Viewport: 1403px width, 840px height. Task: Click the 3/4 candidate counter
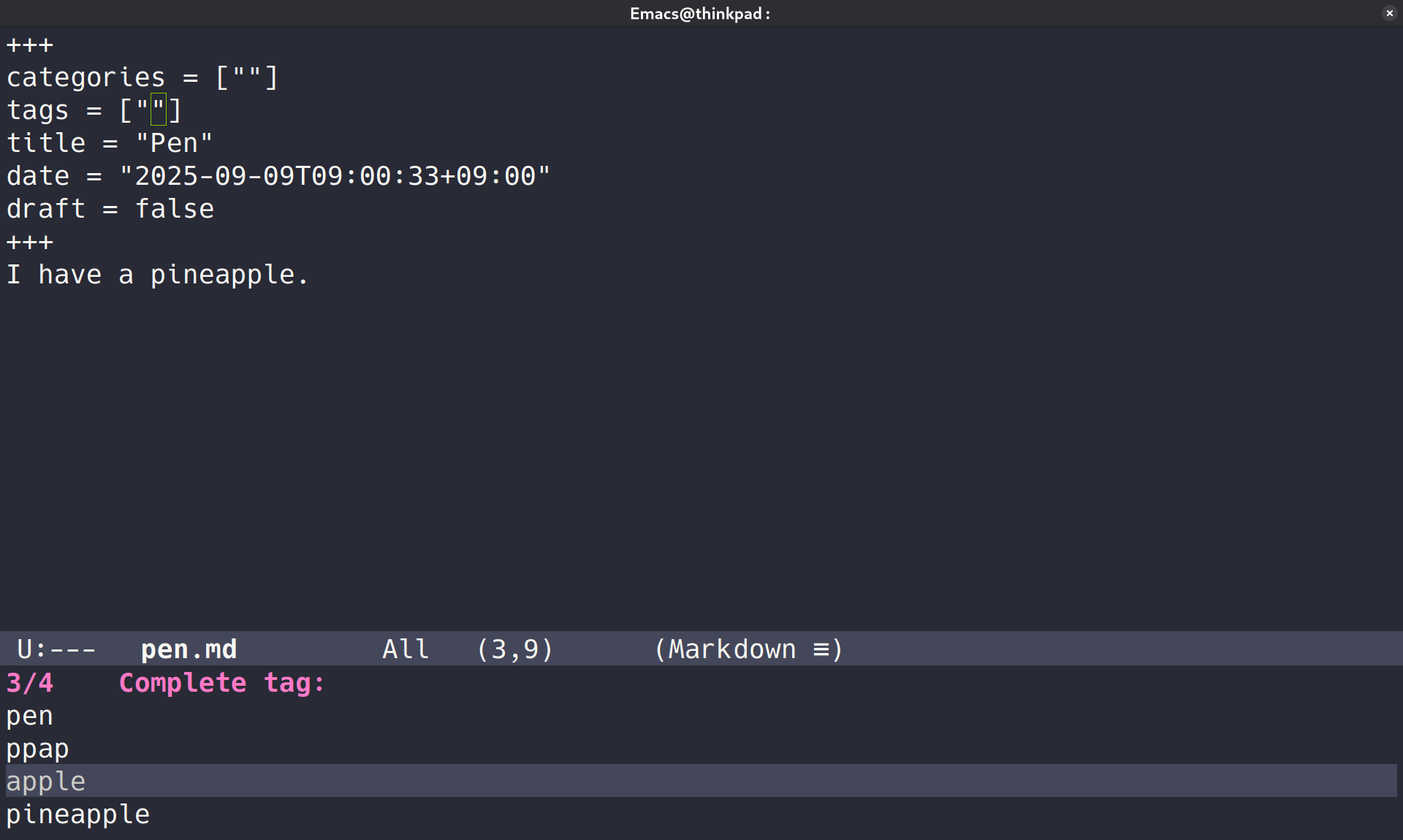point(29,684)
